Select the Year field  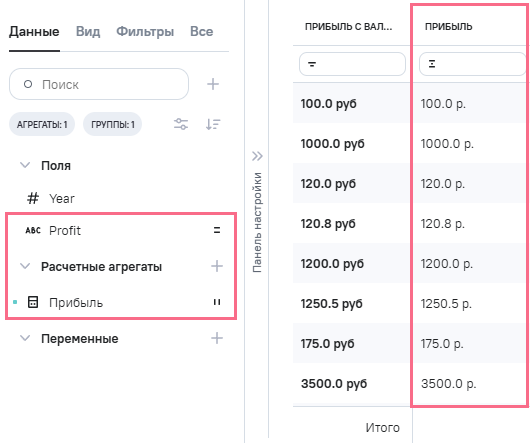pos(62,198)
